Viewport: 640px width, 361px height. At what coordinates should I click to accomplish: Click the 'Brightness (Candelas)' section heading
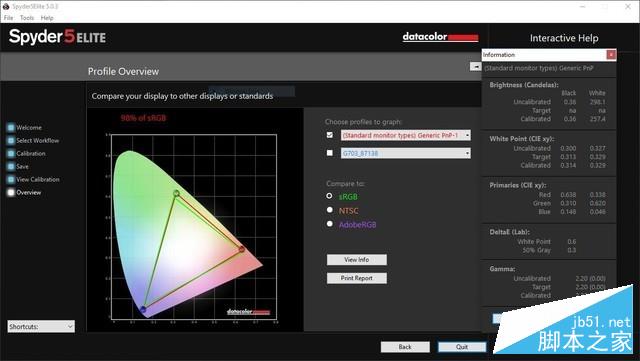(x=524, y=85)
